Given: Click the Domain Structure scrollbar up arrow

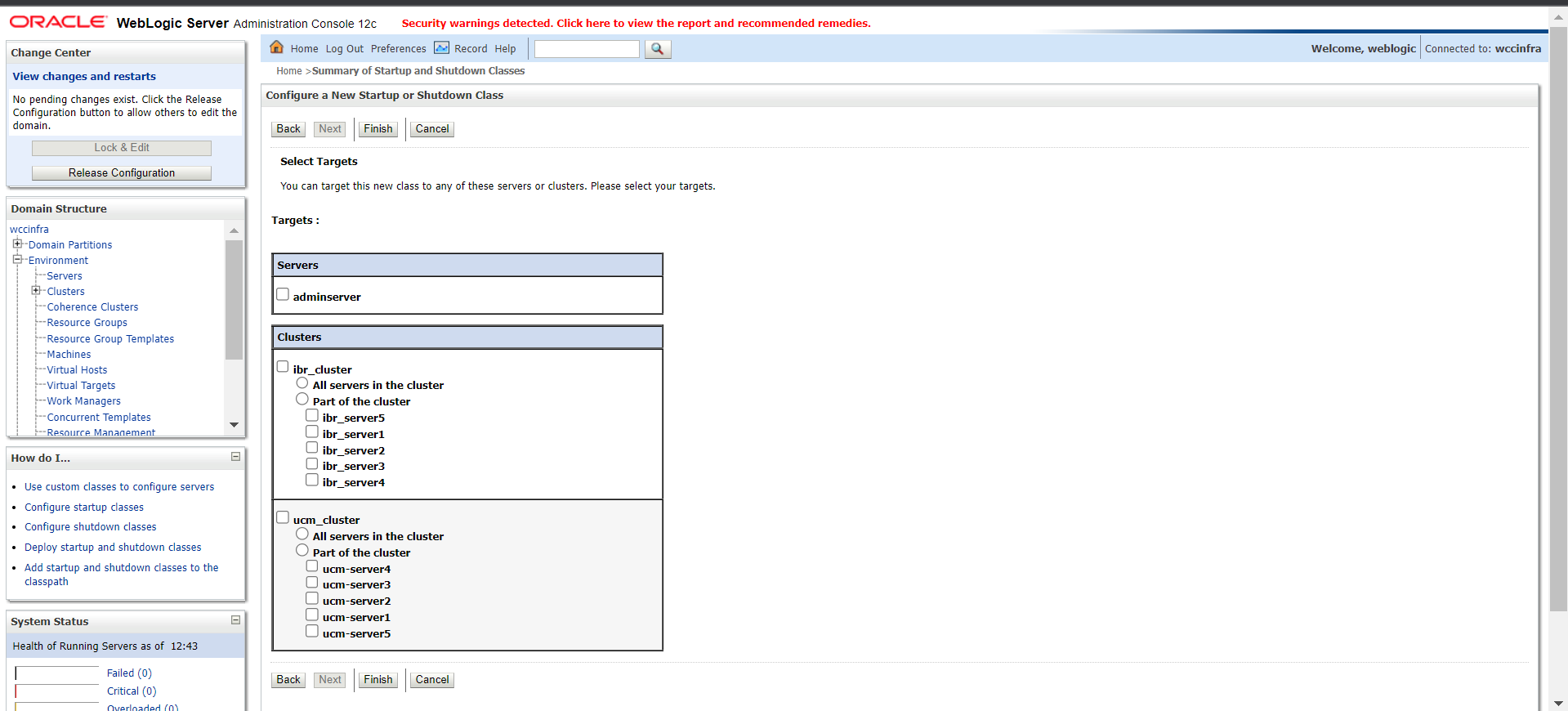Looking at the screenshot, I should pos(234,231).
